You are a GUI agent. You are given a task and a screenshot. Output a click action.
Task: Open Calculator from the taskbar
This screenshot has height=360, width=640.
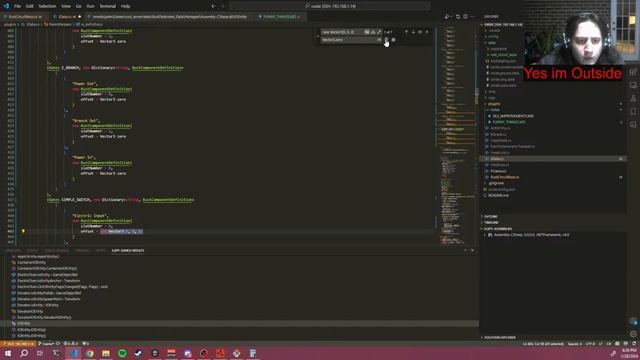click(253, 353)
